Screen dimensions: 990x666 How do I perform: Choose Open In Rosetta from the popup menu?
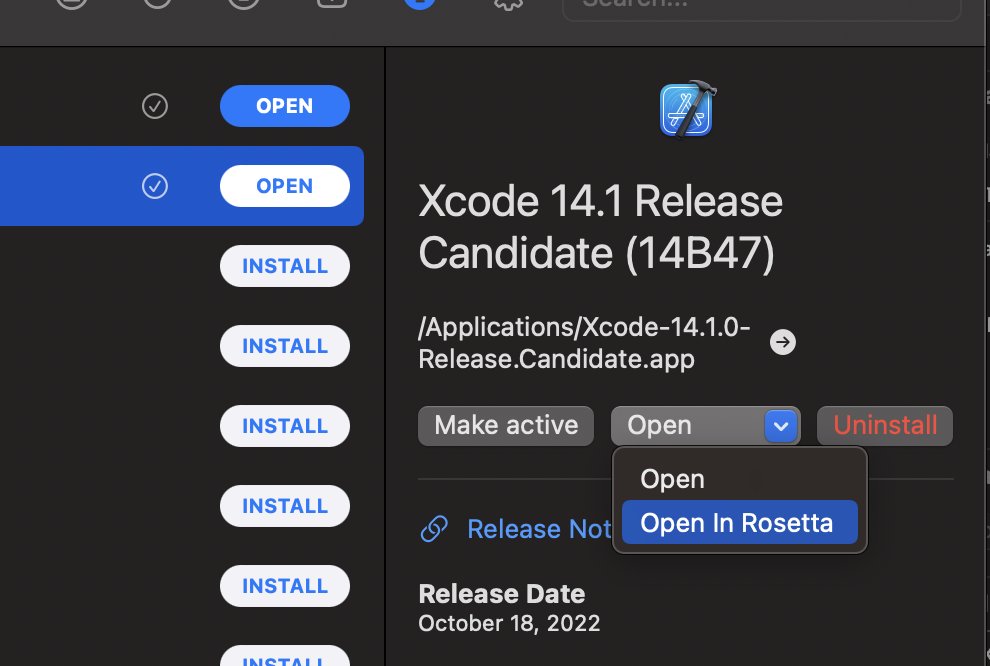point(739,523)
